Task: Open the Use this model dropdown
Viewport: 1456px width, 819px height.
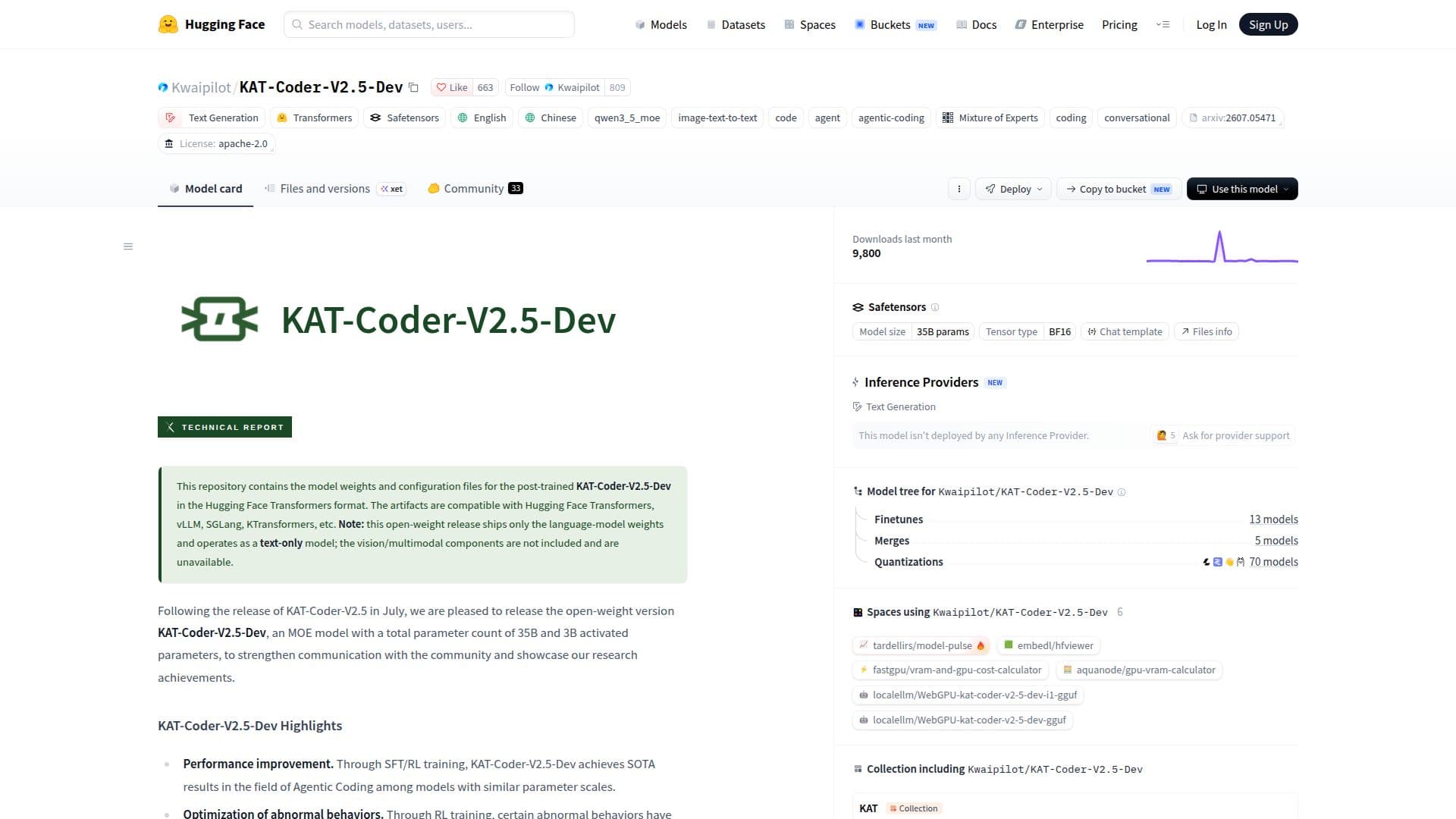Action: click(x=1242, y=189)
